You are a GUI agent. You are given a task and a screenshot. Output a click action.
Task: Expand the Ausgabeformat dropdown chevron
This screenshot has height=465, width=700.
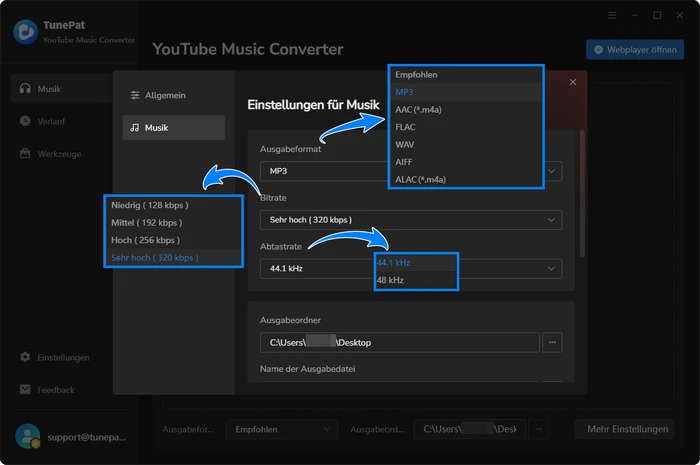point(552,171)
